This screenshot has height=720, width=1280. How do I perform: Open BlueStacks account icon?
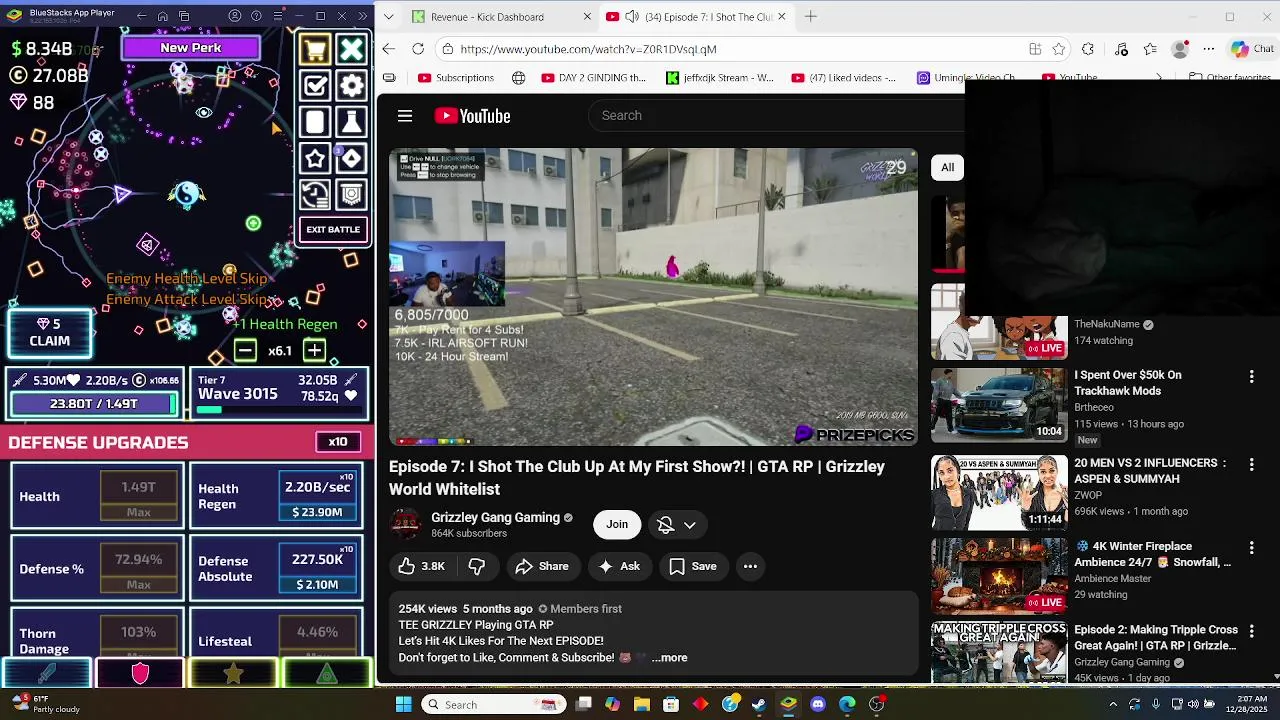[235, 16]
